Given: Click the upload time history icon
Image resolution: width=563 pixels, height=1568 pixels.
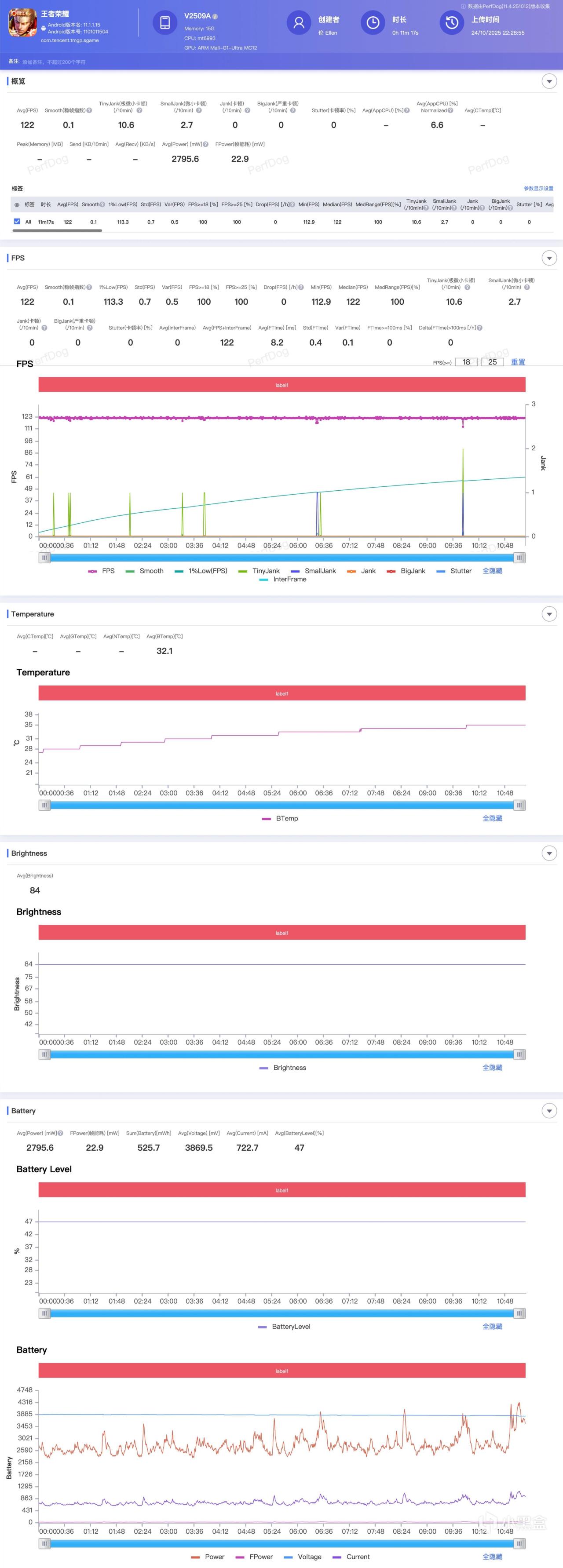Looking at the screenshot, I should (452, 23).
